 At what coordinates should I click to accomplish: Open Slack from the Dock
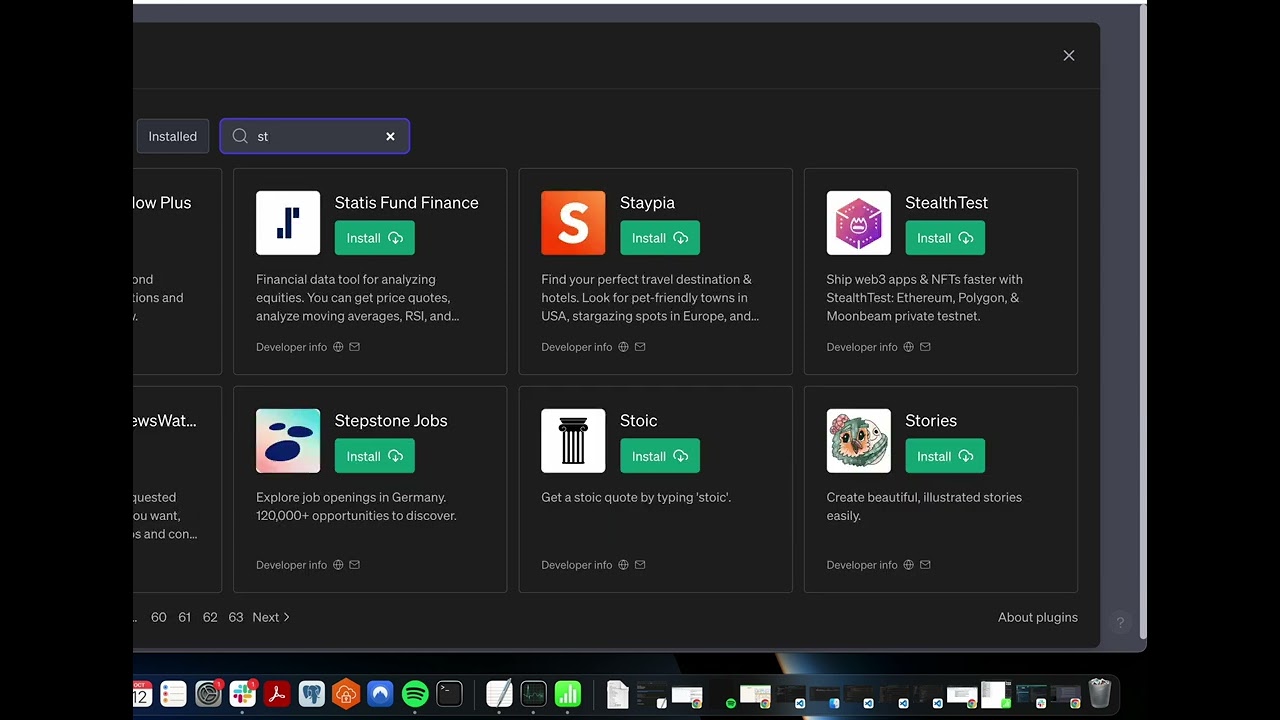click(243, 693)
